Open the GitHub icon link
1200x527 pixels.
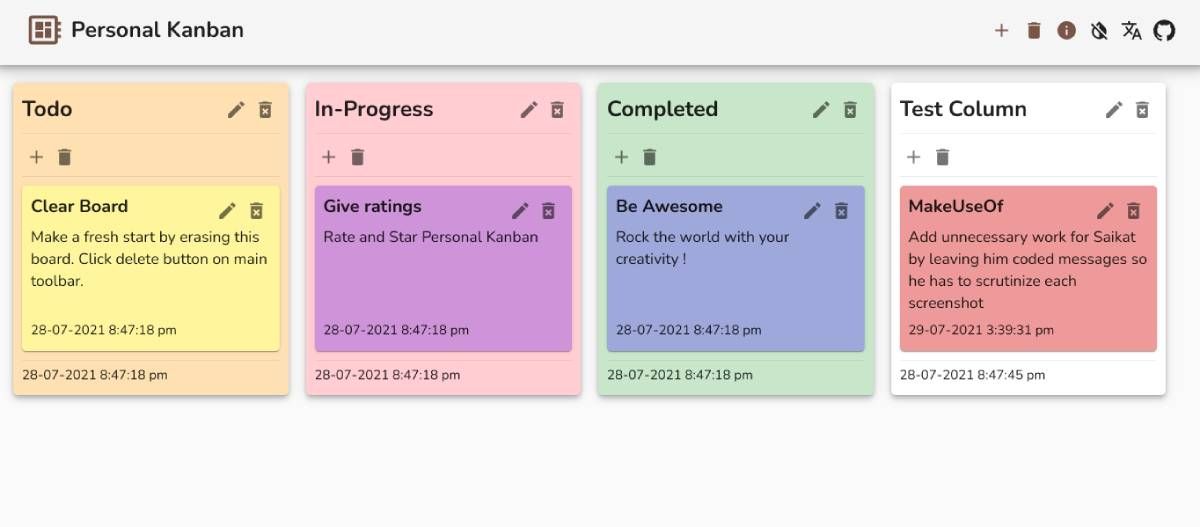(x=1164, y=30)
